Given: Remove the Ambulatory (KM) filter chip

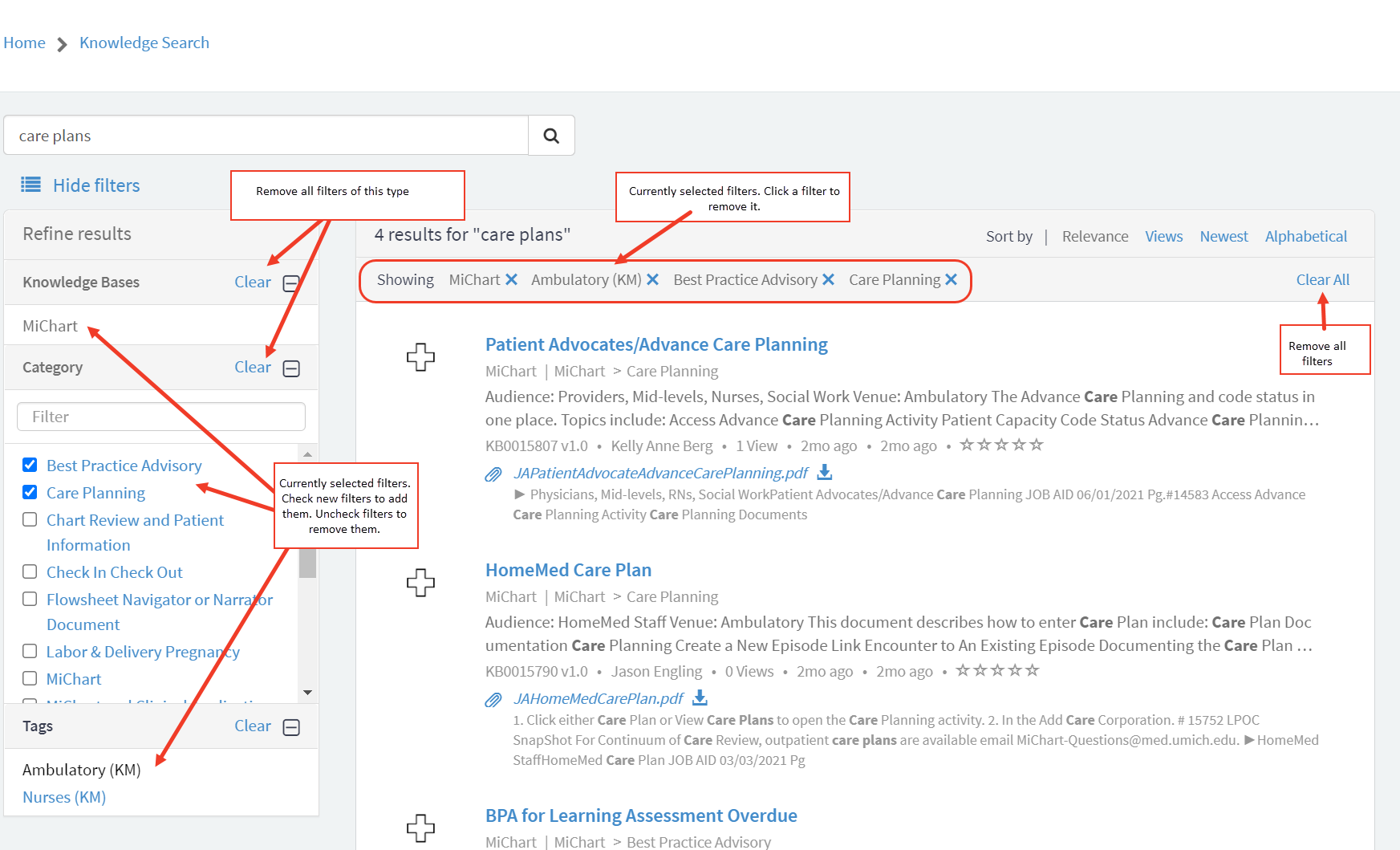Looking at the screenshot, I should pyautogui.click(x=652, y=279).
